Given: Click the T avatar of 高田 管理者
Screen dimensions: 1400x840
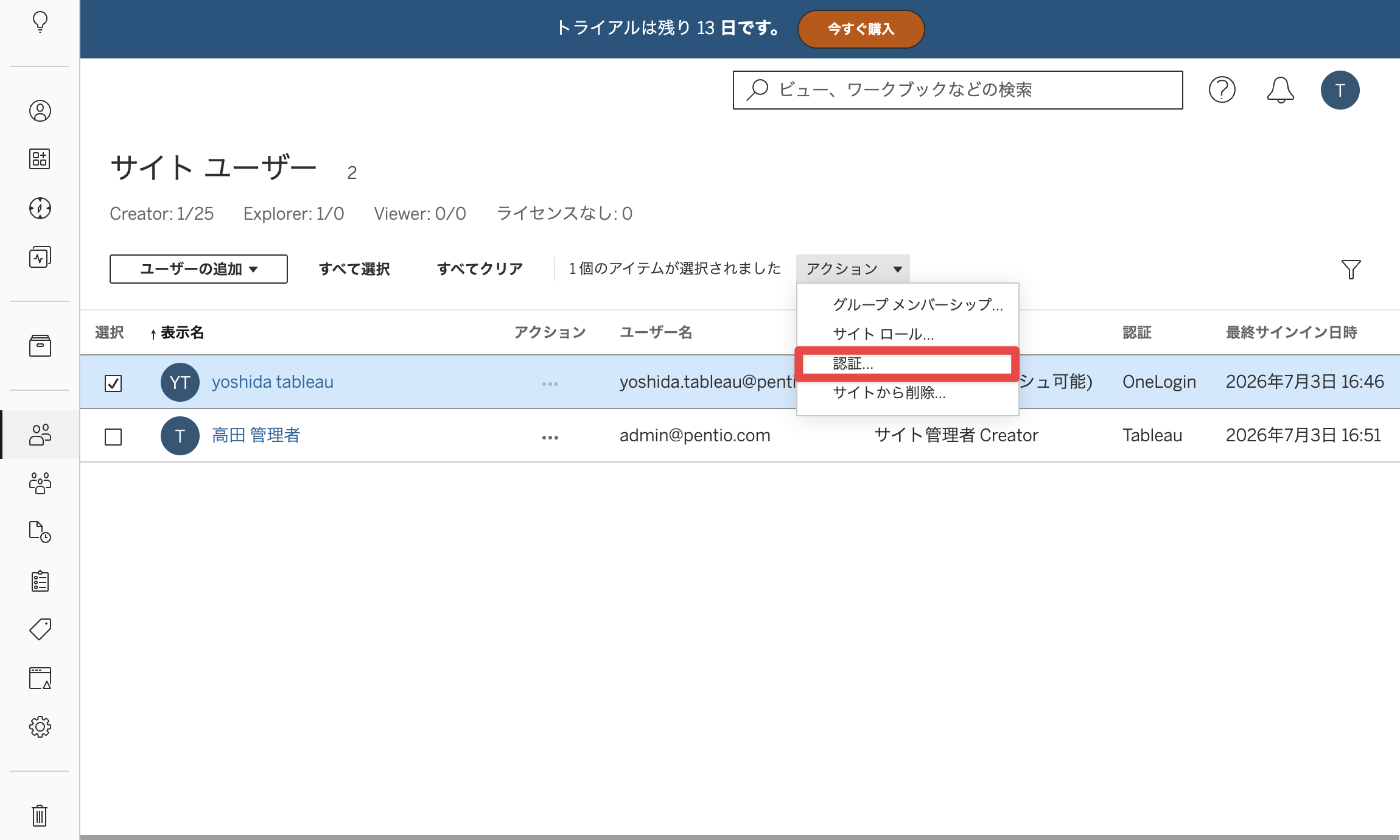Looking at the screenshot, I should pyautogui.click(x=180, y=436).
